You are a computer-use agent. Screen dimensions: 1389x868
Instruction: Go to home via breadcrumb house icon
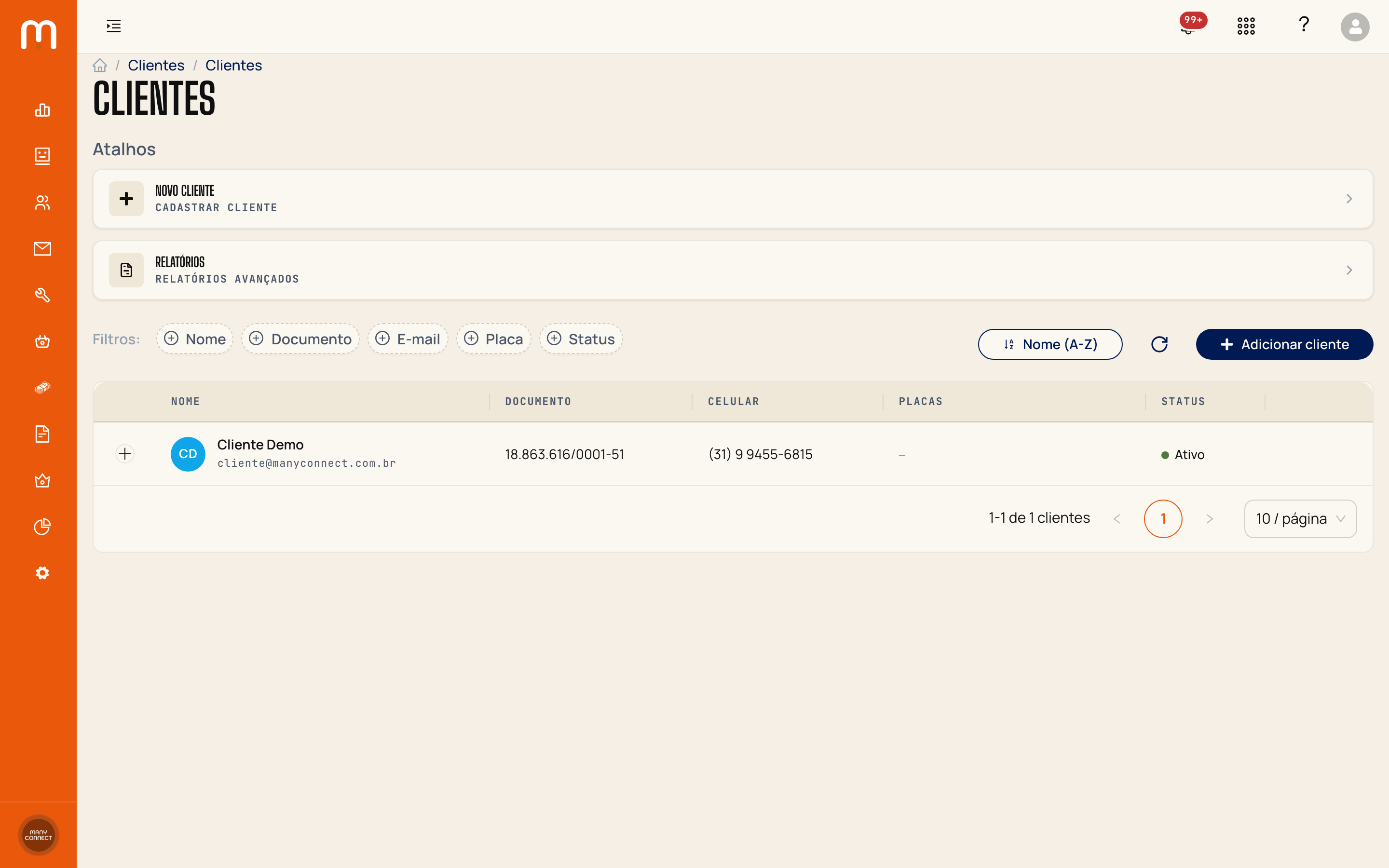(100, 66)
